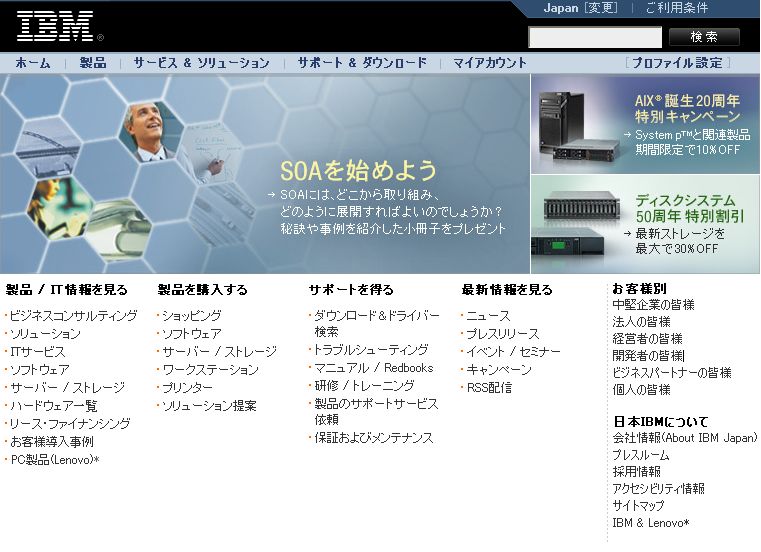Open the RSS配信 link

(x=489, y=388)
